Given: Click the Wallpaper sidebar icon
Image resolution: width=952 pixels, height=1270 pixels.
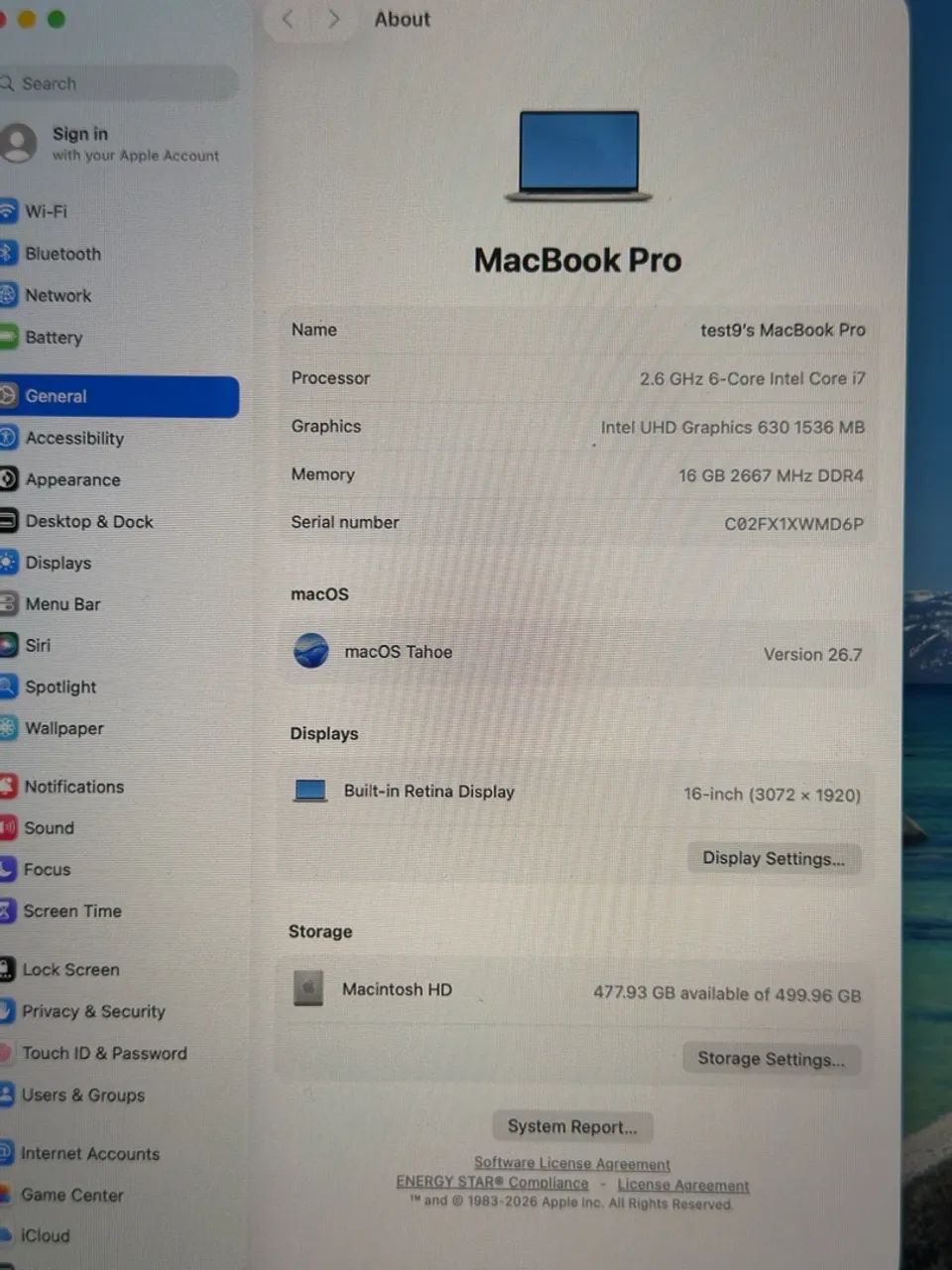Looking at the screenshot, I should [x=8, y=728].
